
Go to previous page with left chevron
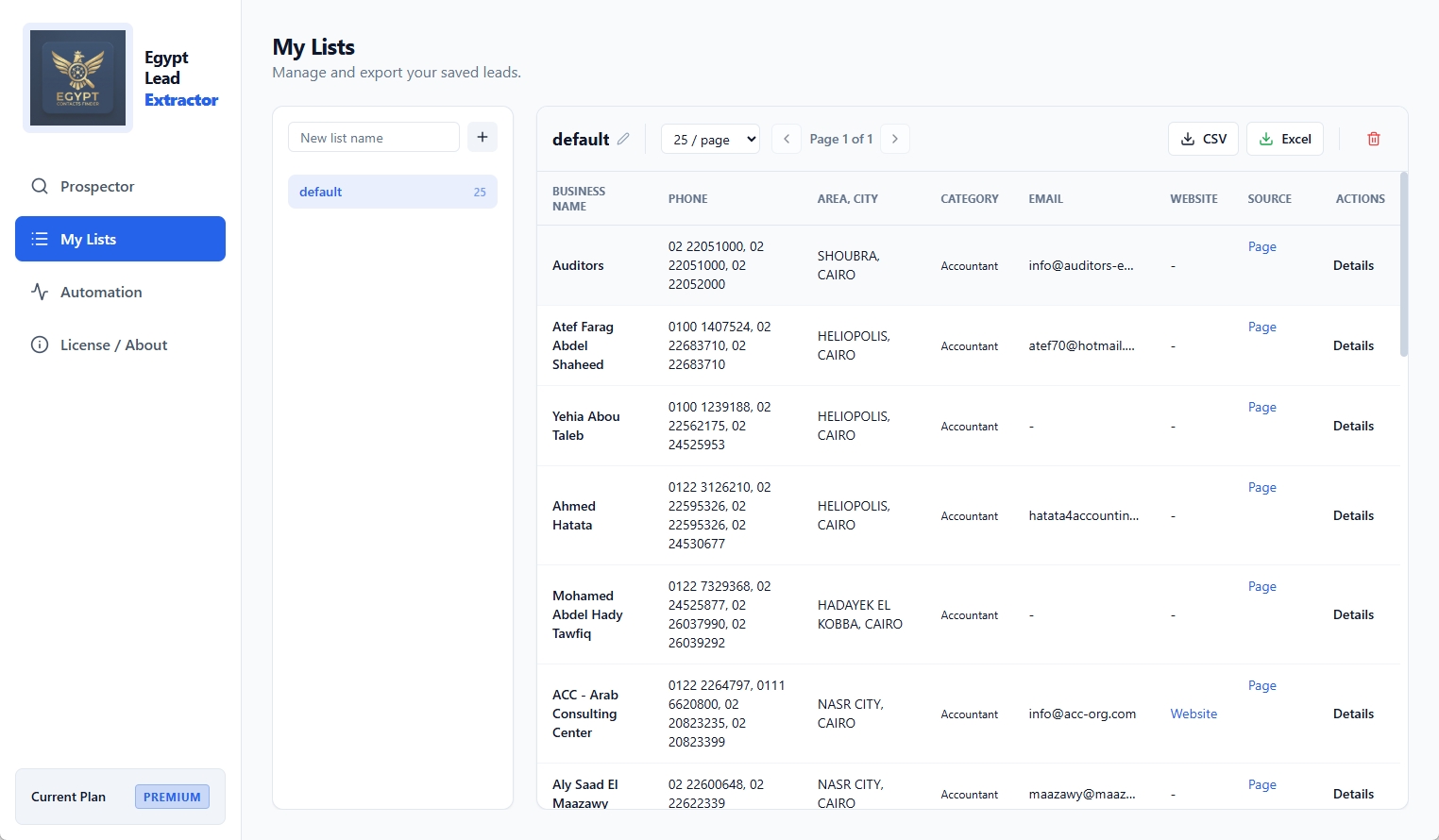787,139
